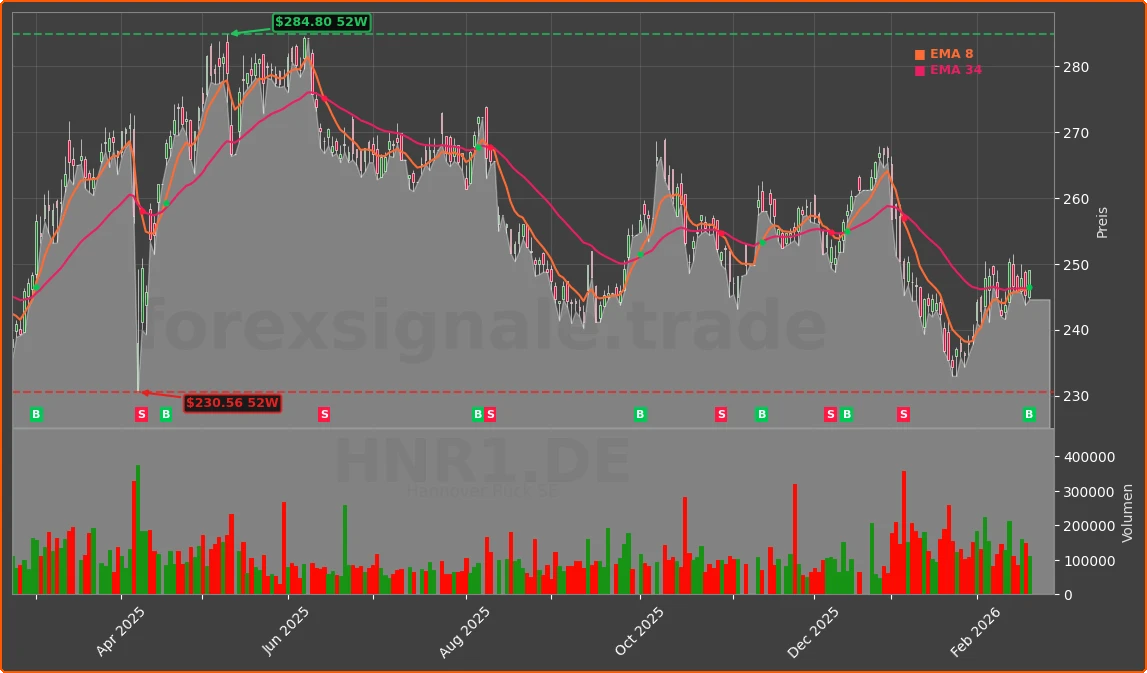Image resolution: width=1147 pixels, height=673 pixels.
Task: Click the green B marker at October 2025
Action: pyautogui.click(x=640, y=415)
